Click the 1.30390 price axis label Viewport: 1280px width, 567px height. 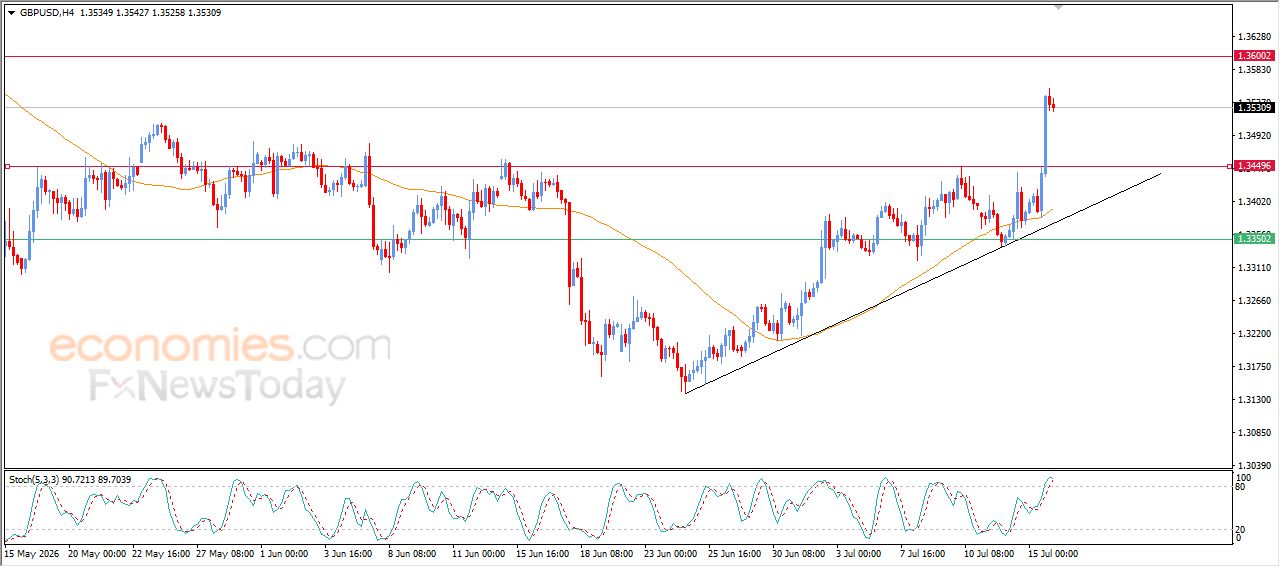pyautogui.click(x=1254, y=466)
